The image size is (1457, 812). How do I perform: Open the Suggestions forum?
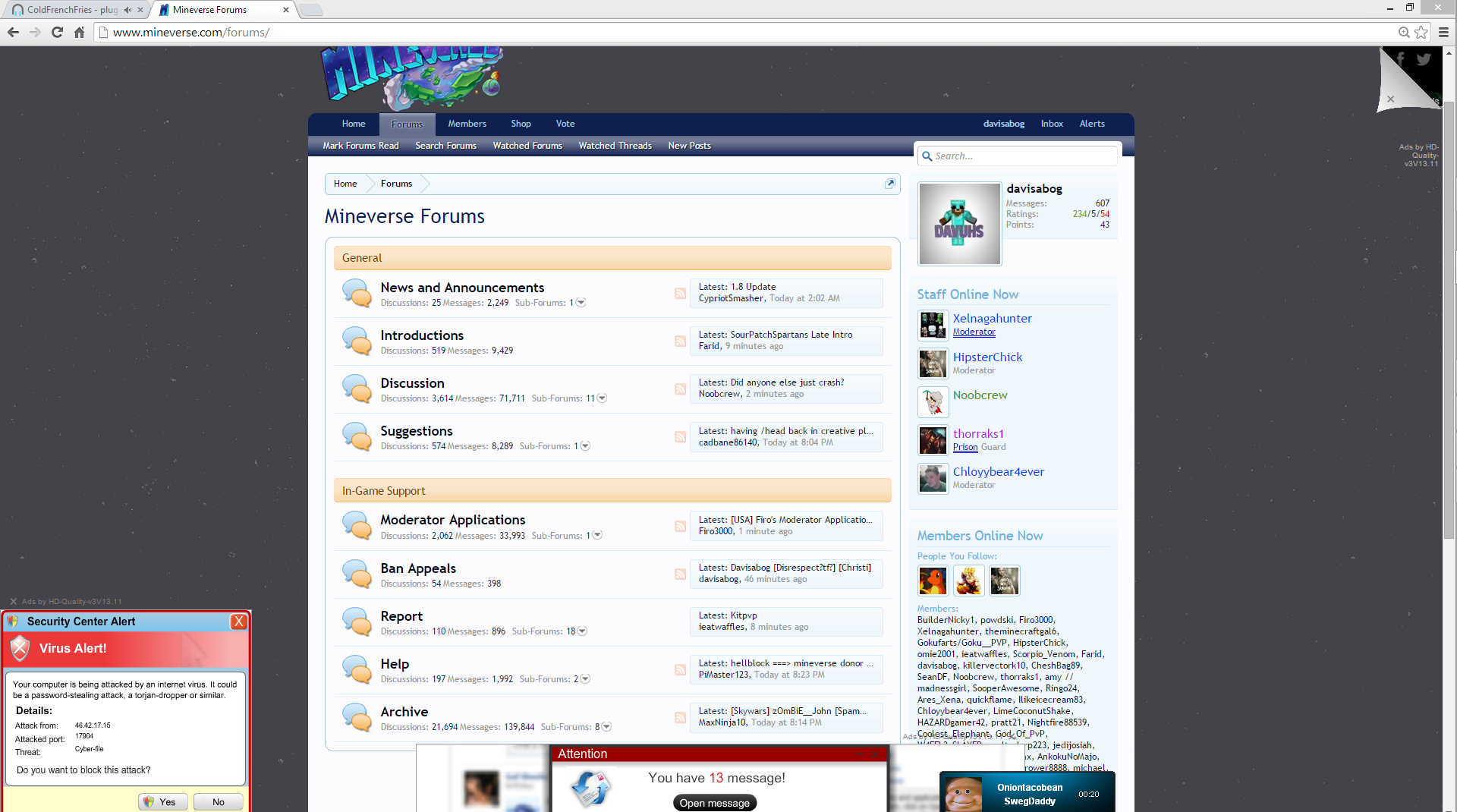[x=417, y=431]
